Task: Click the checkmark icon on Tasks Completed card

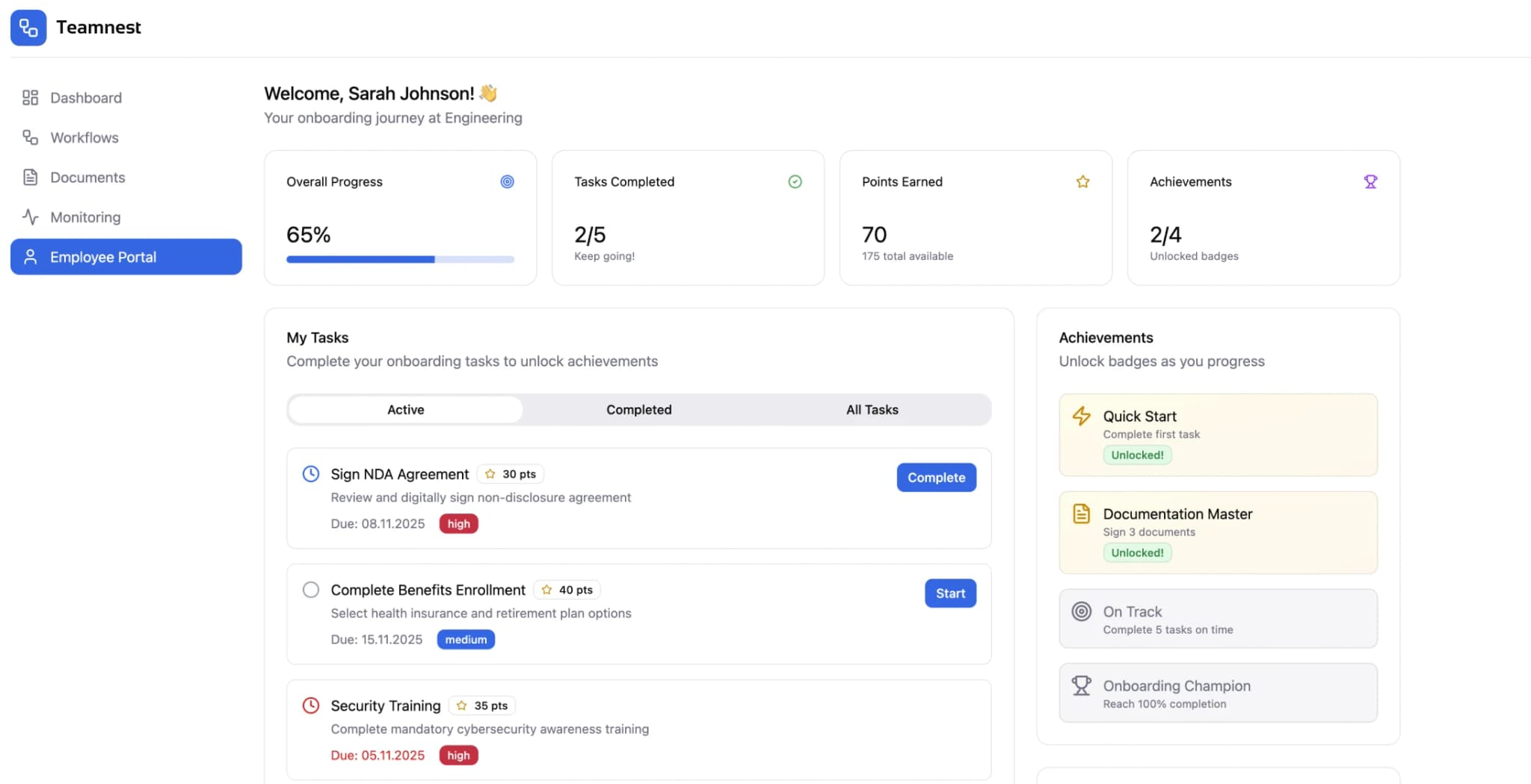Action: [795, 181]
